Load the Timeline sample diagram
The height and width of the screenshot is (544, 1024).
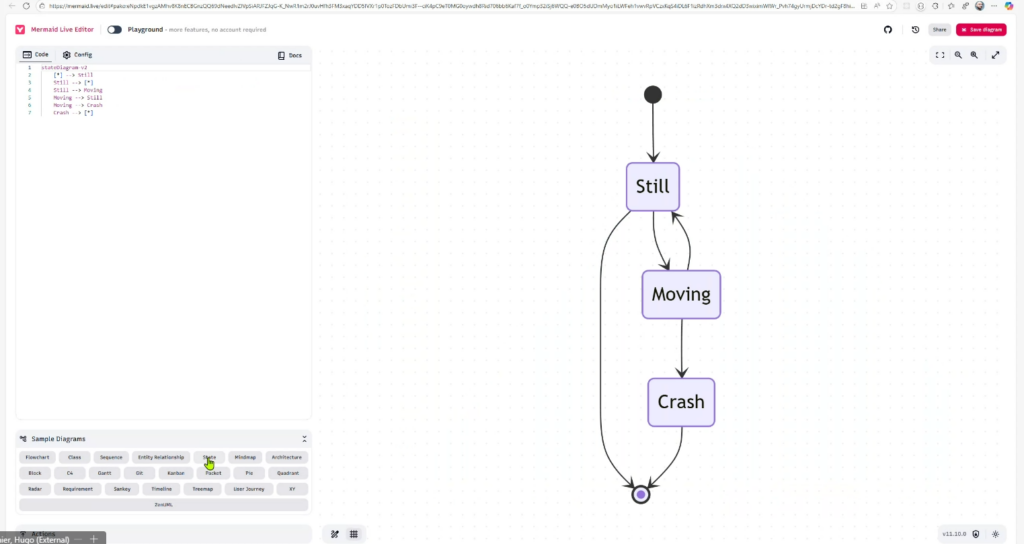pyautogui.click(x=161, y=488)
